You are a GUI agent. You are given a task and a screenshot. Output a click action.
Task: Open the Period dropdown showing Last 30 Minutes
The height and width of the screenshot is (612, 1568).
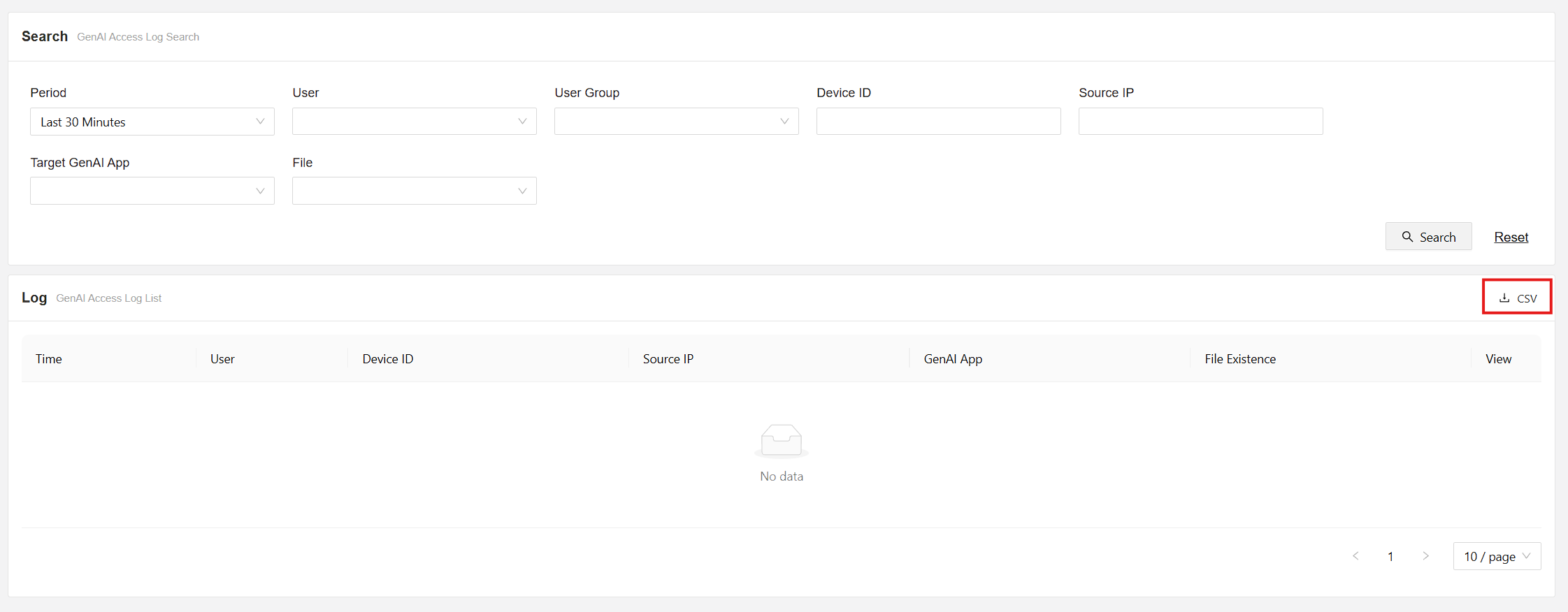pos(152,122)
